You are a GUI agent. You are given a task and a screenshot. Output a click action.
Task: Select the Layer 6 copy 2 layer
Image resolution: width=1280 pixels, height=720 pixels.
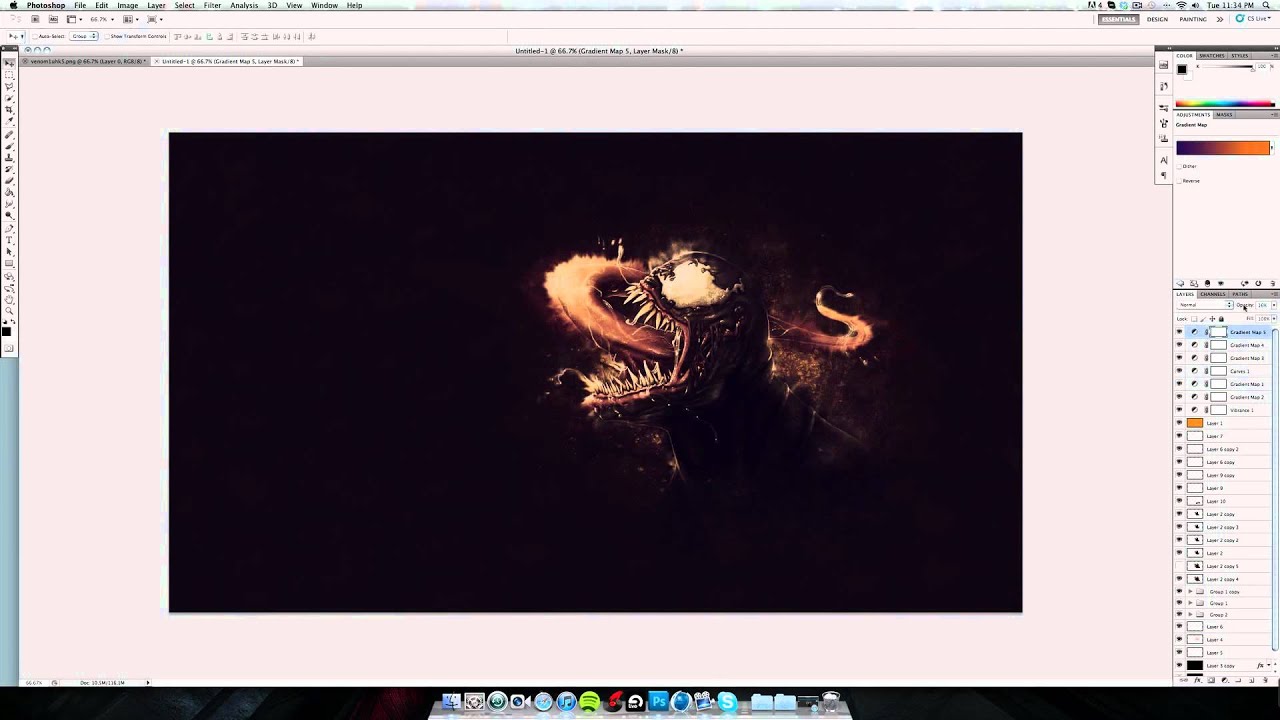(1224, 449)
